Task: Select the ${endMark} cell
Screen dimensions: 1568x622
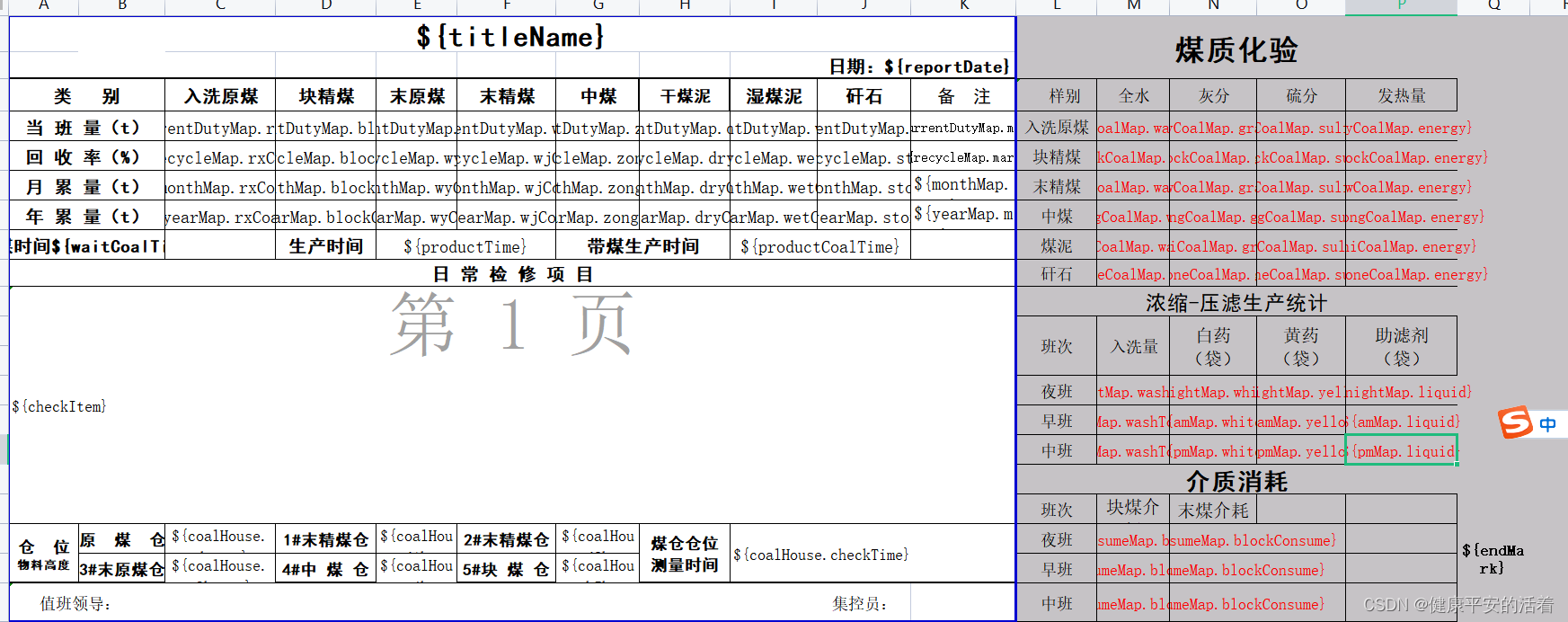Action: click(1492, 559)
